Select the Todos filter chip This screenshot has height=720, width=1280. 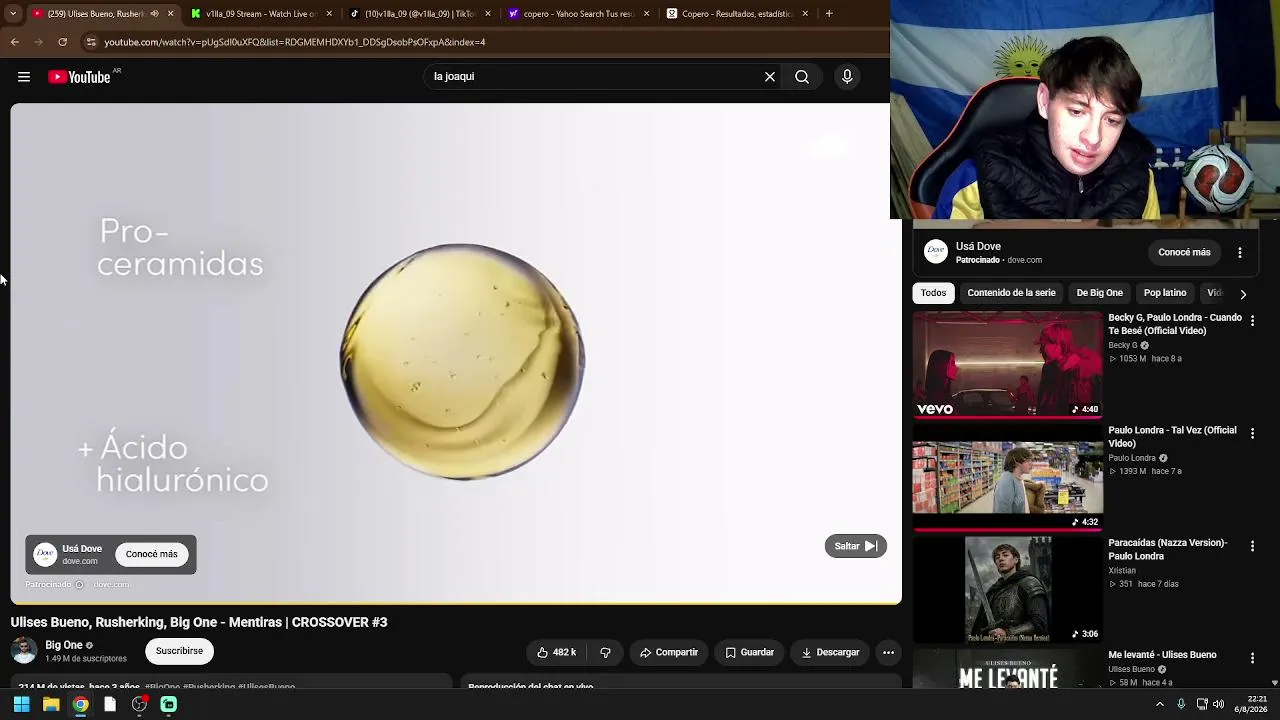(934, 293)
